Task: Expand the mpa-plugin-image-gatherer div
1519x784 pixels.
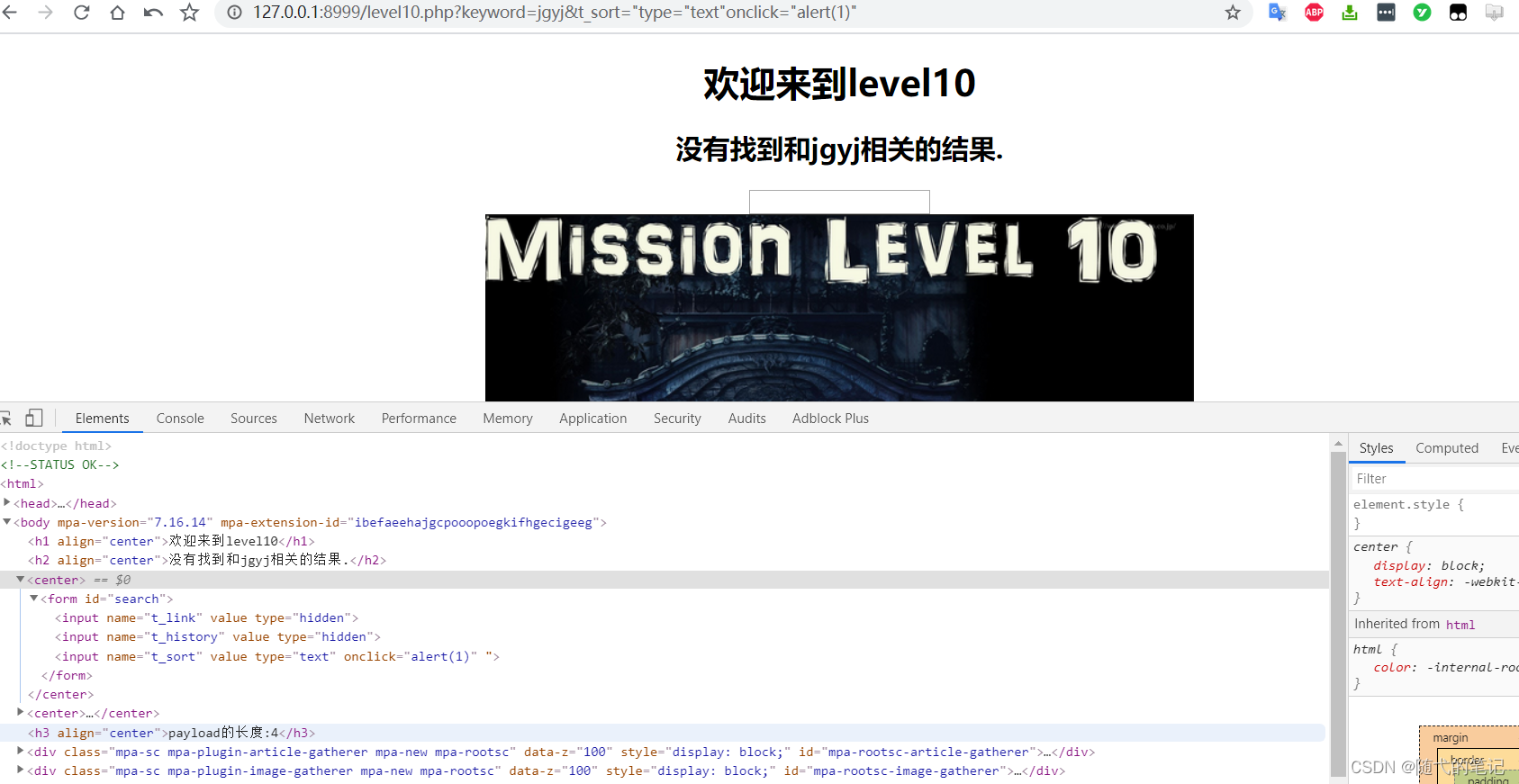Action: click(21, 770)
